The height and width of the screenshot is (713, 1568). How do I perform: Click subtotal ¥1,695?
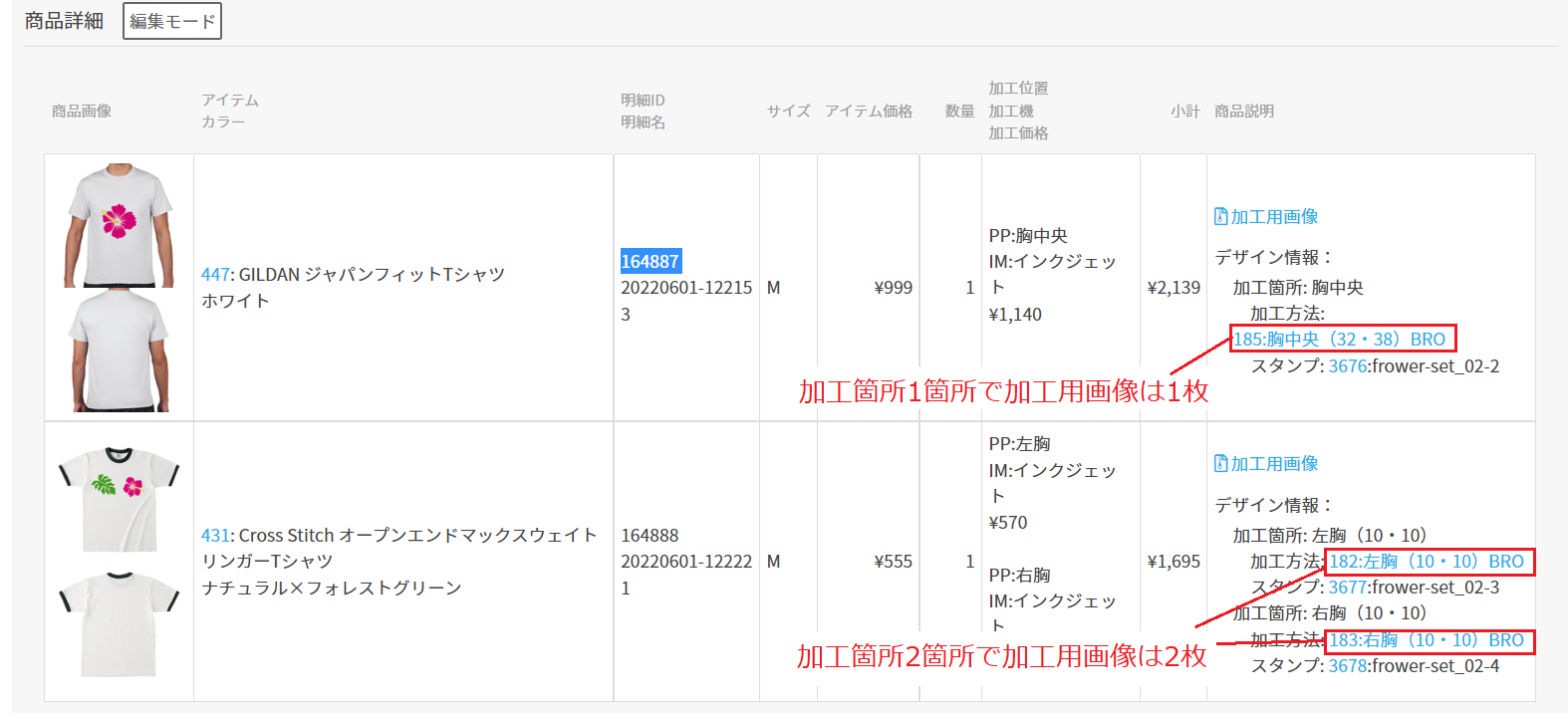[x=1174, y=561]
